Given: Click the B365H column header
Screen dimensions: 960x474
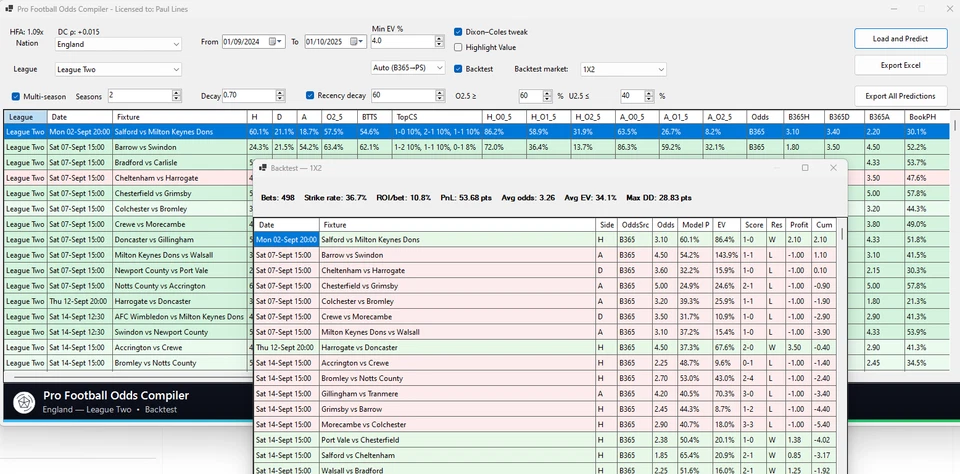Looking at the screenshot, I should coord(803,116).
